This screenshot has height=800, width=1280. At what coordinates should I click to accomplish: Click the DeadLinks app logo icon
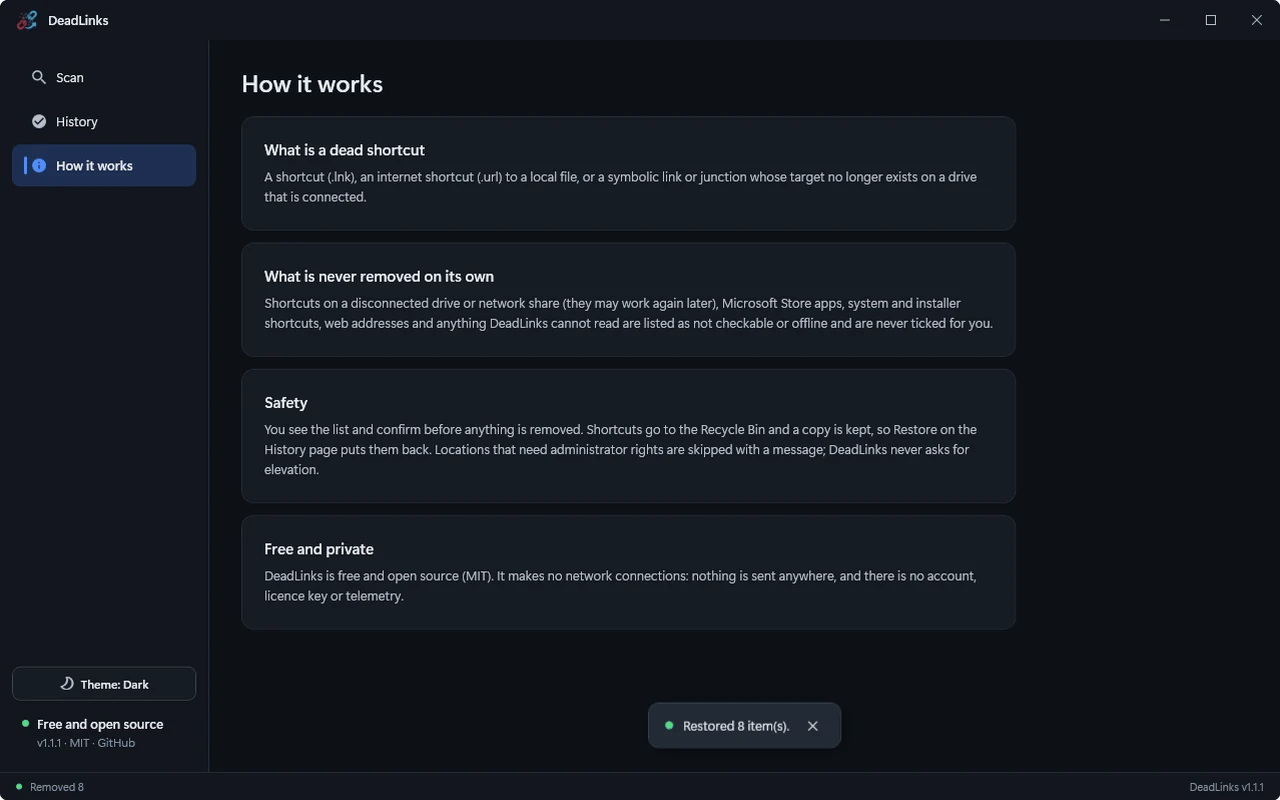(27, 20)
